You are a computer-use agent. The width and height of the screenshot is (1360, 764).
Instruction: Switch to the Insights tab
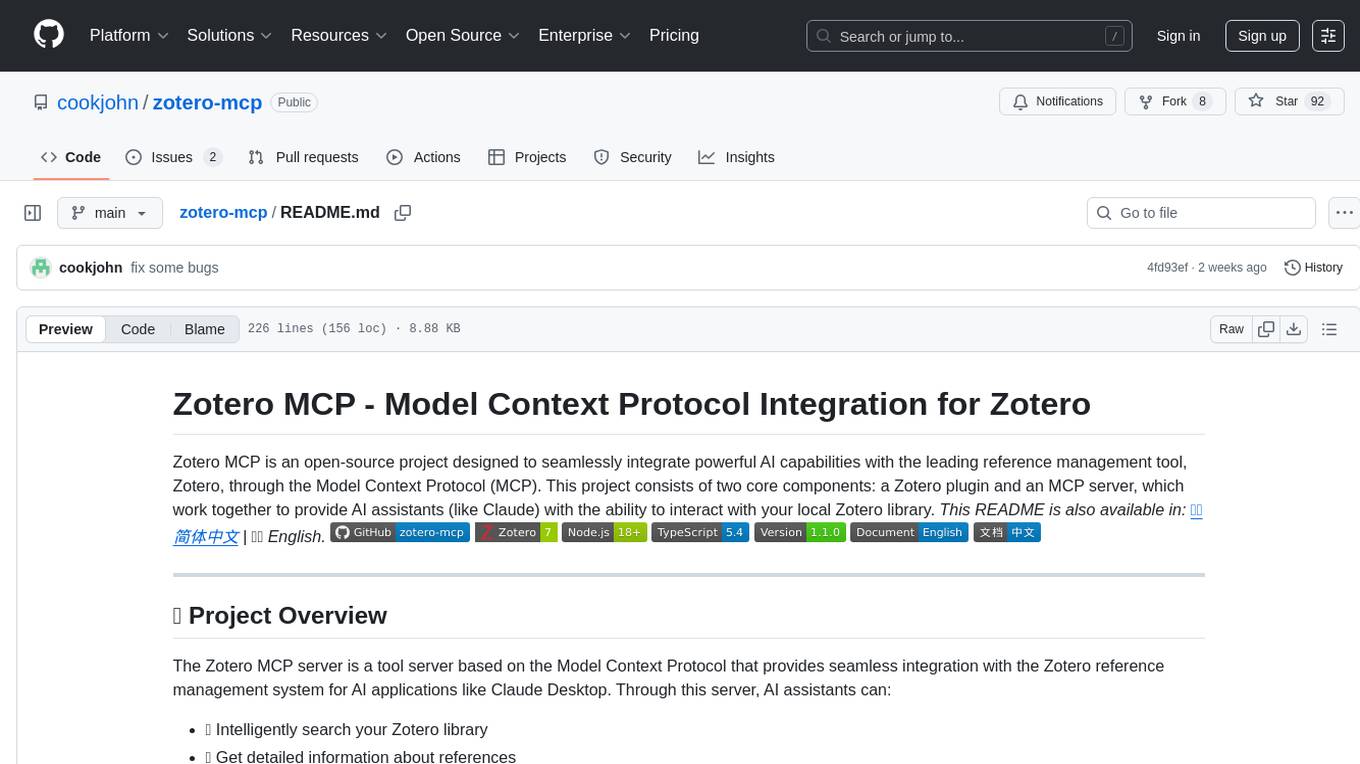pyautogui.click(x=736, y=157)
